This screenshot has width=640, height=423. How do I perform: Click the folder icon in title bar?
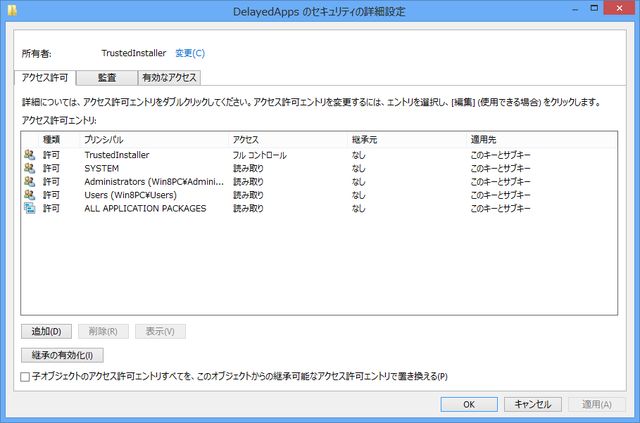click(x=12, y=10)
